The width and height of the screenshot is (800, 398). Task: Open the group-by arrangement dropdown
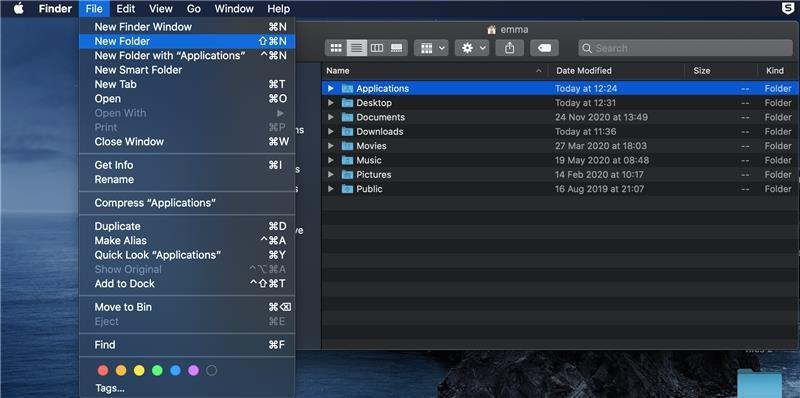pyautogui.click(x=432, y=48)
